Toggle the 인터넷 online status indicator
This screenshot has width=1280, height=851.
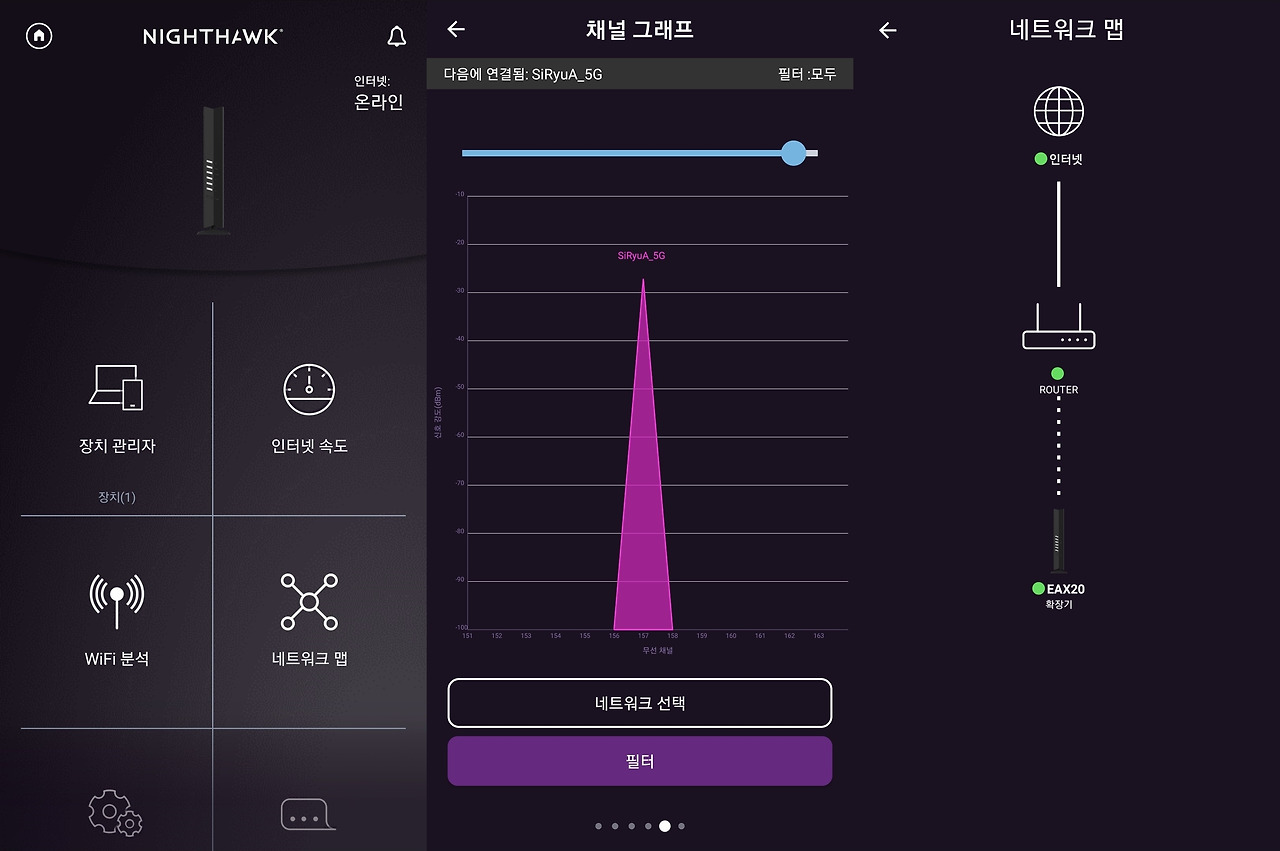tap(1039, 157)
